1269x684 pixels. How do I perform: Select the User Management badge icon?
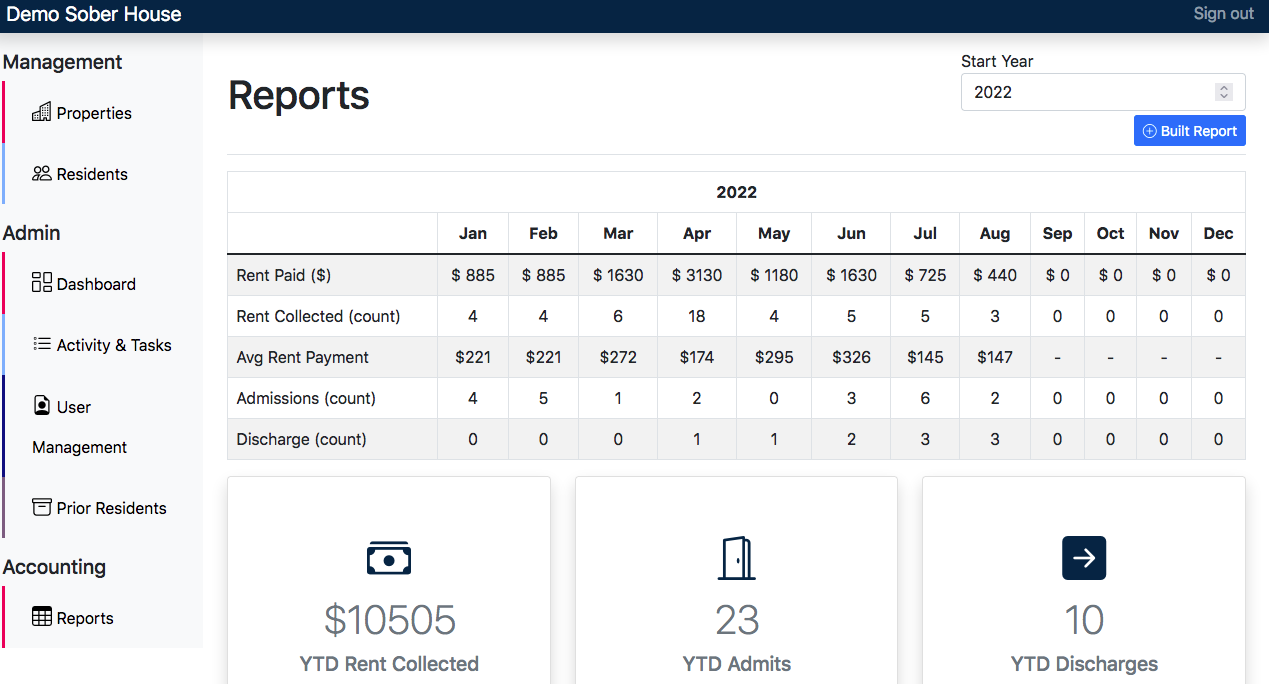coord(41,406)
